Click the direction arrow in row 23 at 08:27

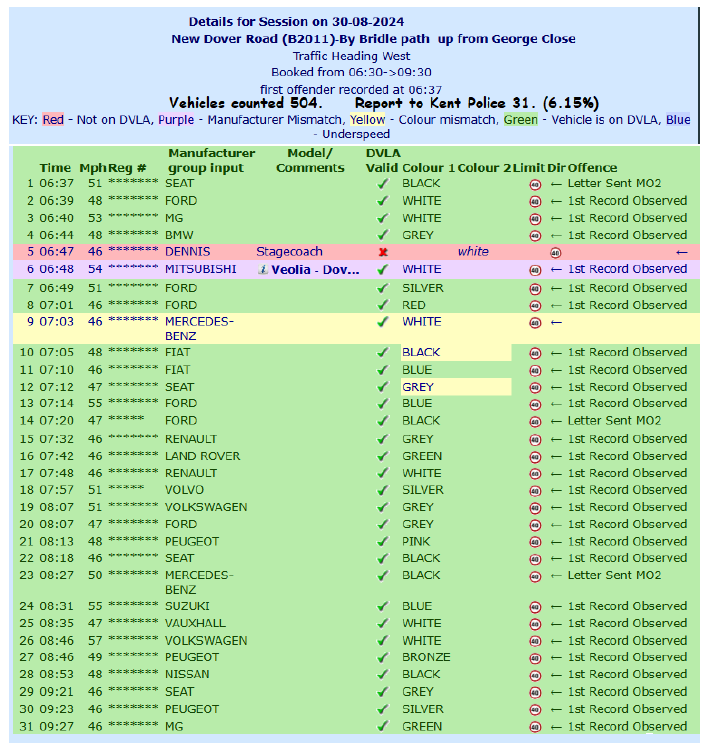point(556,576)
